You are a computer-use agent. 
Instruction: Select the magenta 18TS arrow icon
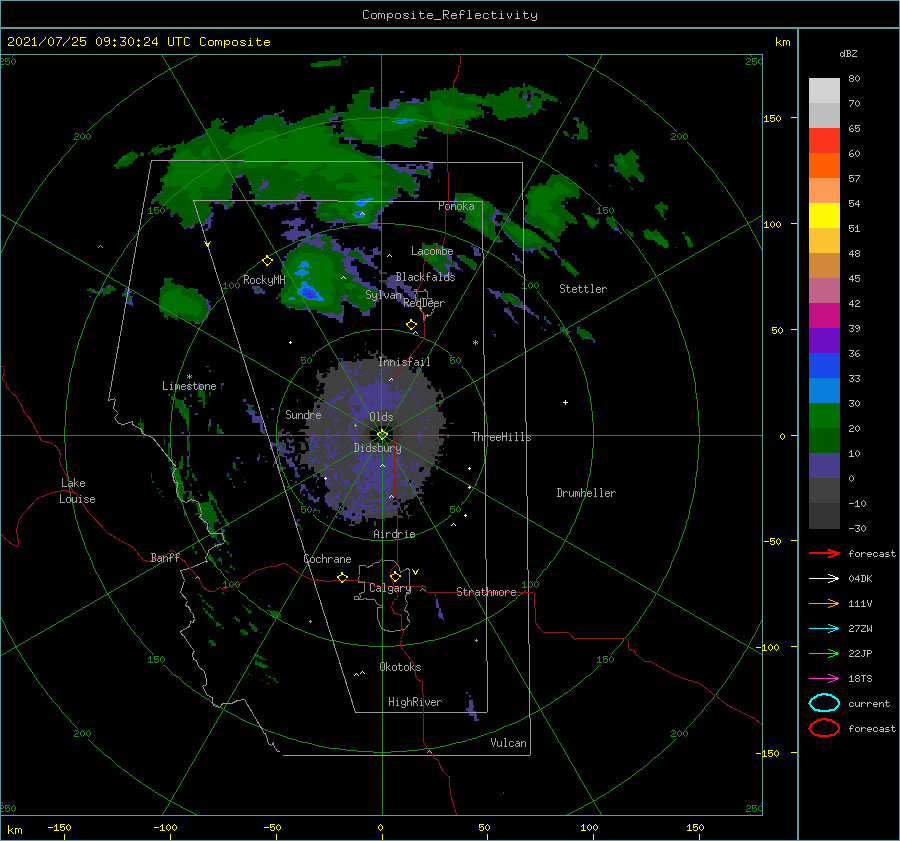[824, 679]
